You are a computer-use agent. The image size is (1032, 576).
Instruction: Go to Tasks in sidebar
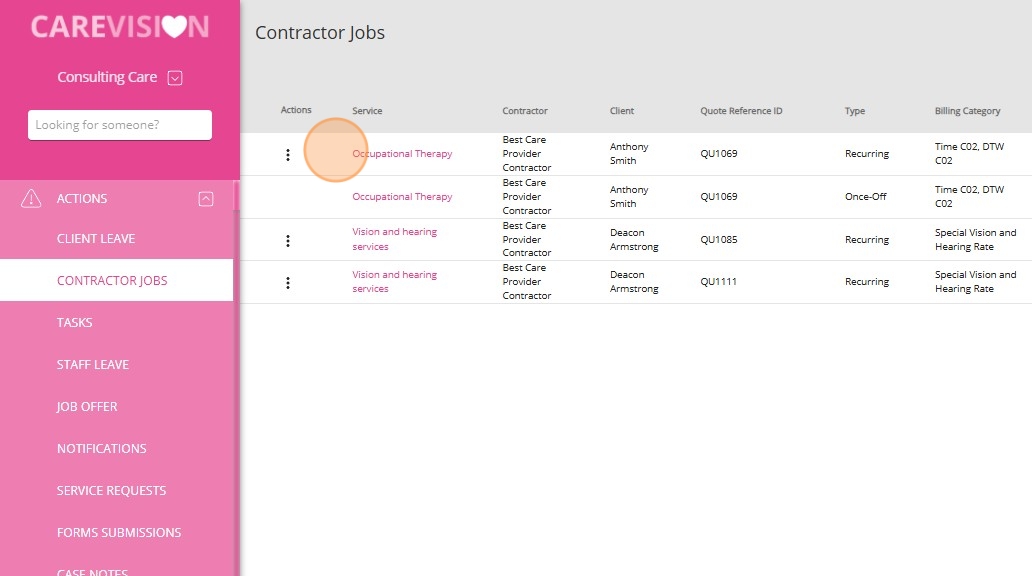tap(74, 323)
